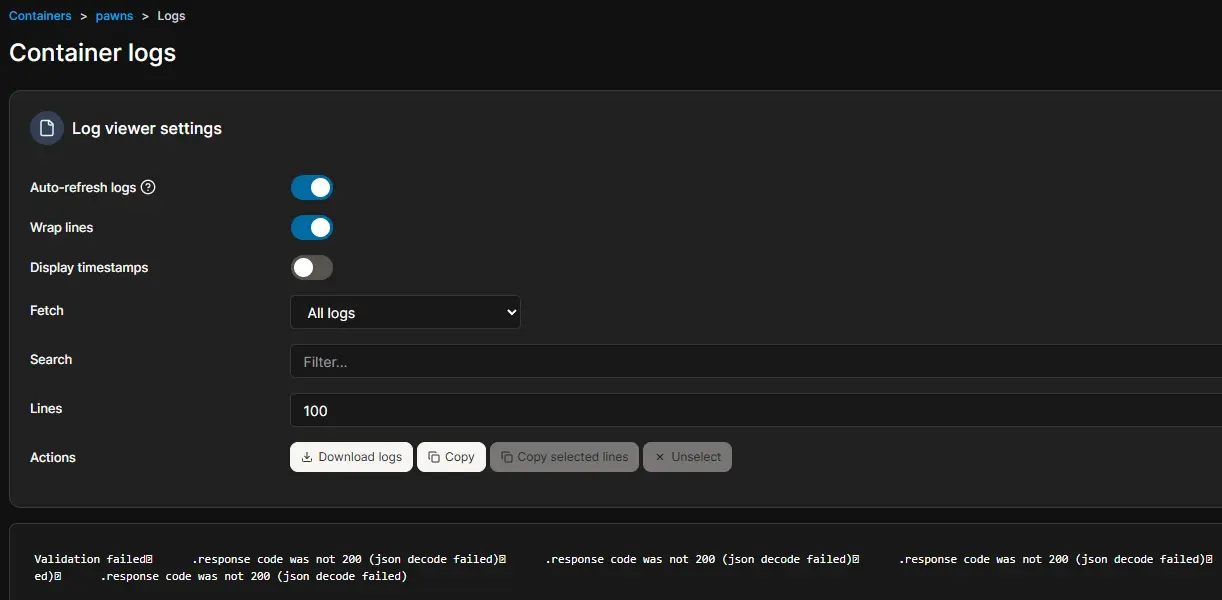Click the Log viewer settings document icon
The image size is (1222, 600).
point(47,128)
